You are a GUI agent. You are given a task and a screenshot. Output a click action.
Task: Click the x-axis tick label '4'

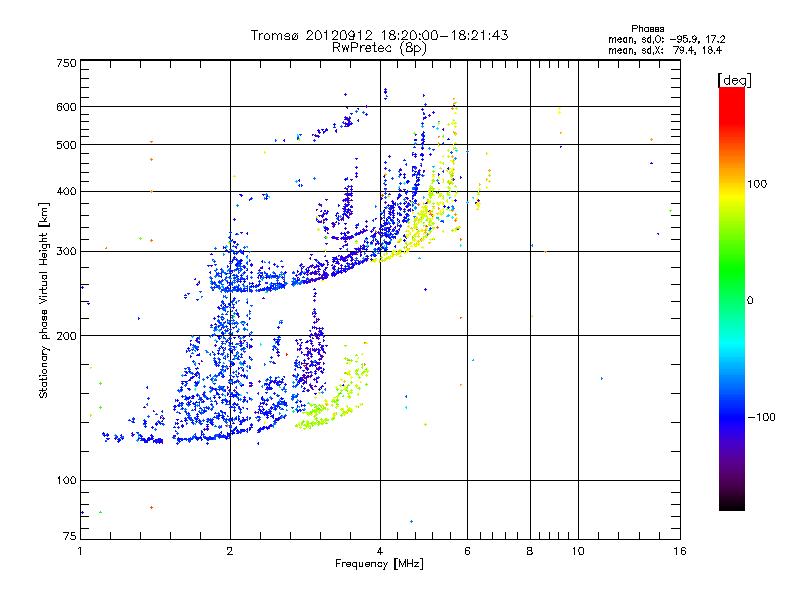pos(380,551)
